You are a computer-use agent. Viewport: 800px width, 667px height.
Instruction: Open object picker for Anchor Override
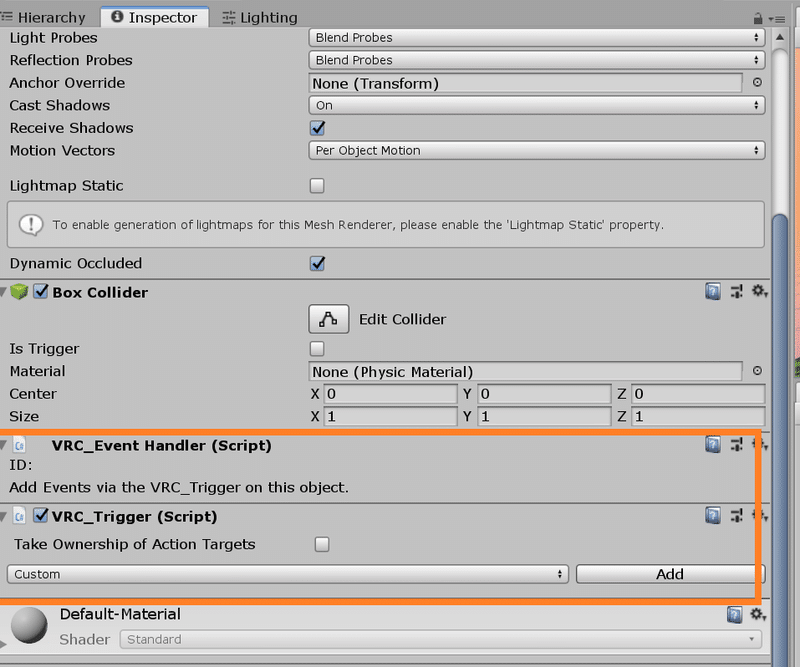pyautogui.click(x=757, y=82)
